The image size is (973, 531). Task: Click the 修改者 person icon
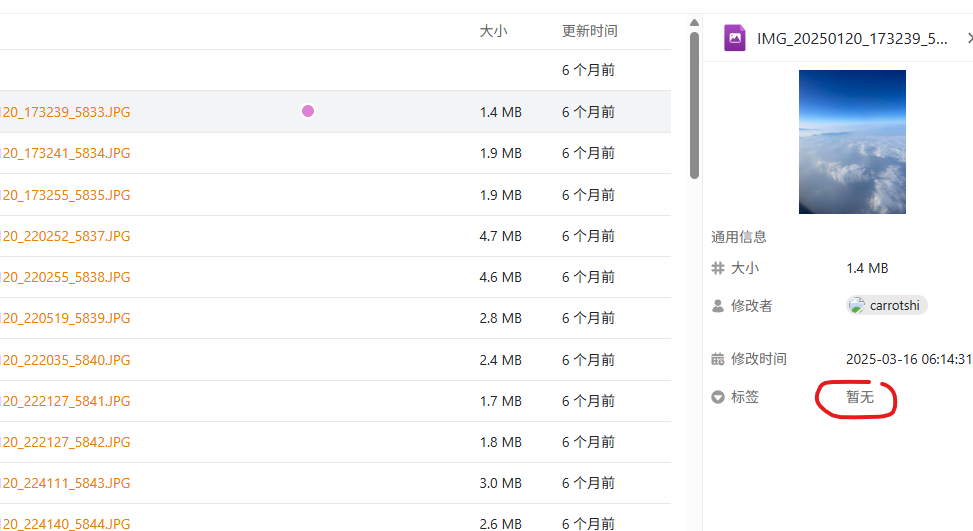click(718, 306)
